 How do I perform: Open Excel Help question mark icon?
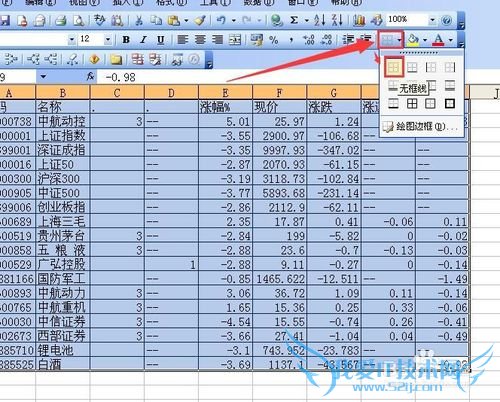click(x=447, y=21)
